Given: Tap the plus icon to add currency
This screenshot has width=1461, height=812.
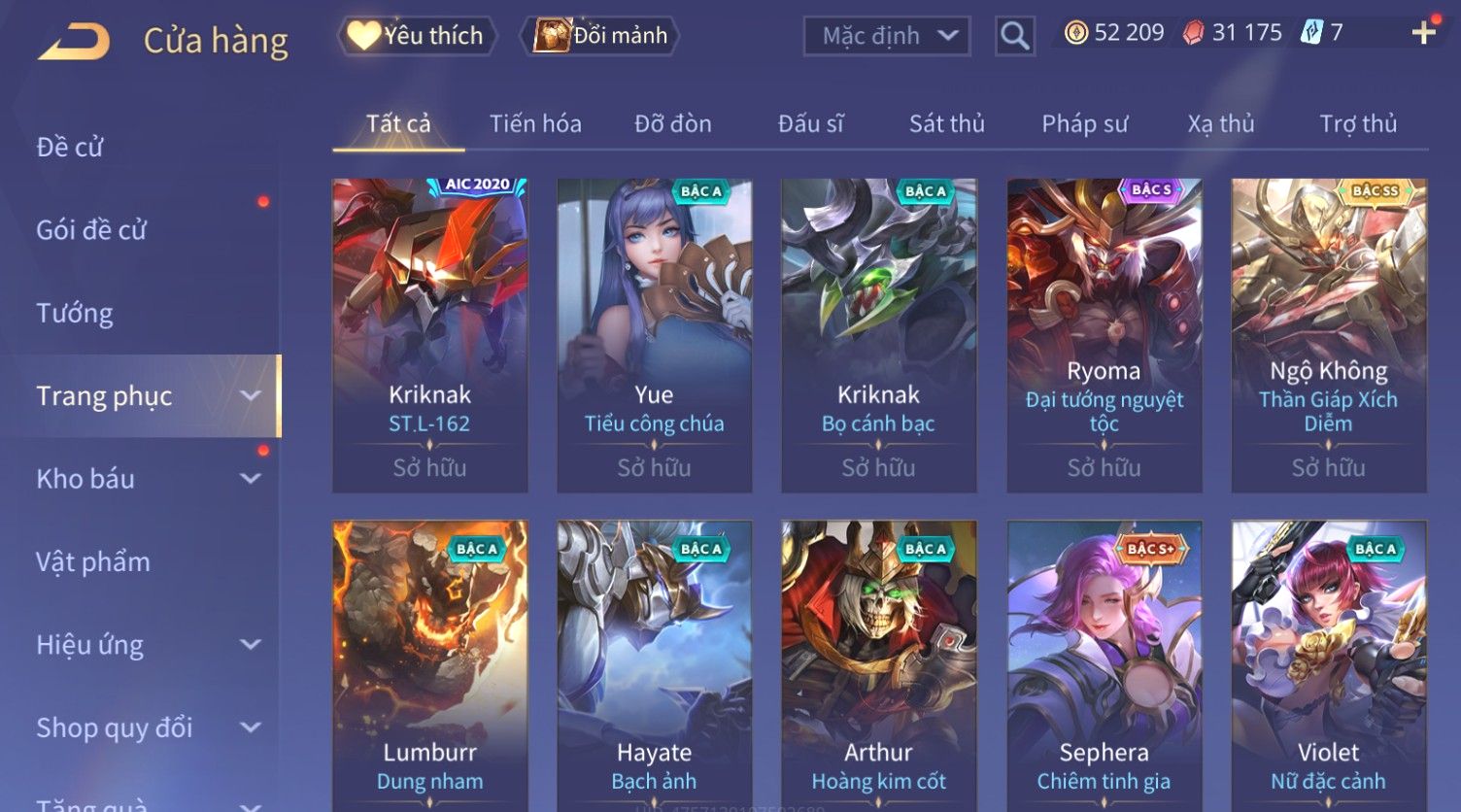Looking at the screenshot, I should tap(1423, 33).
